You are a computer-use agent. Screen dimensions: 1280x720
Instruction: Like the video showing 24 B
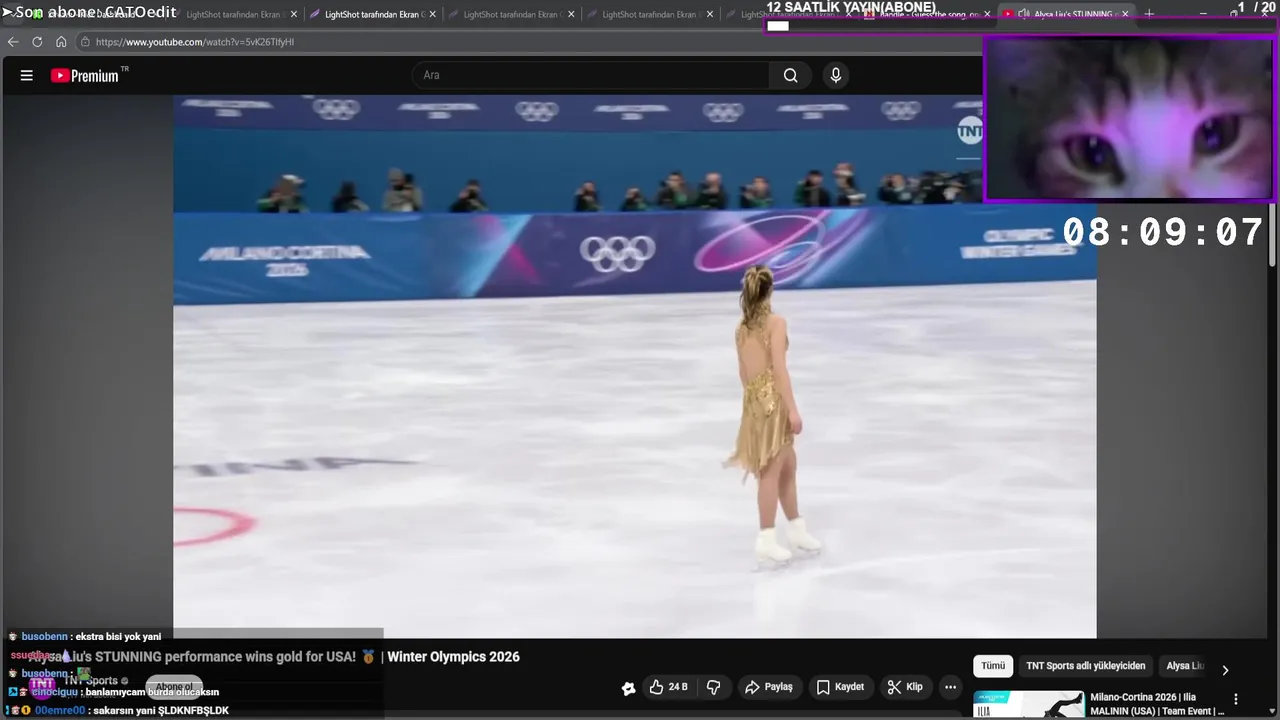(x=667, y=687)
